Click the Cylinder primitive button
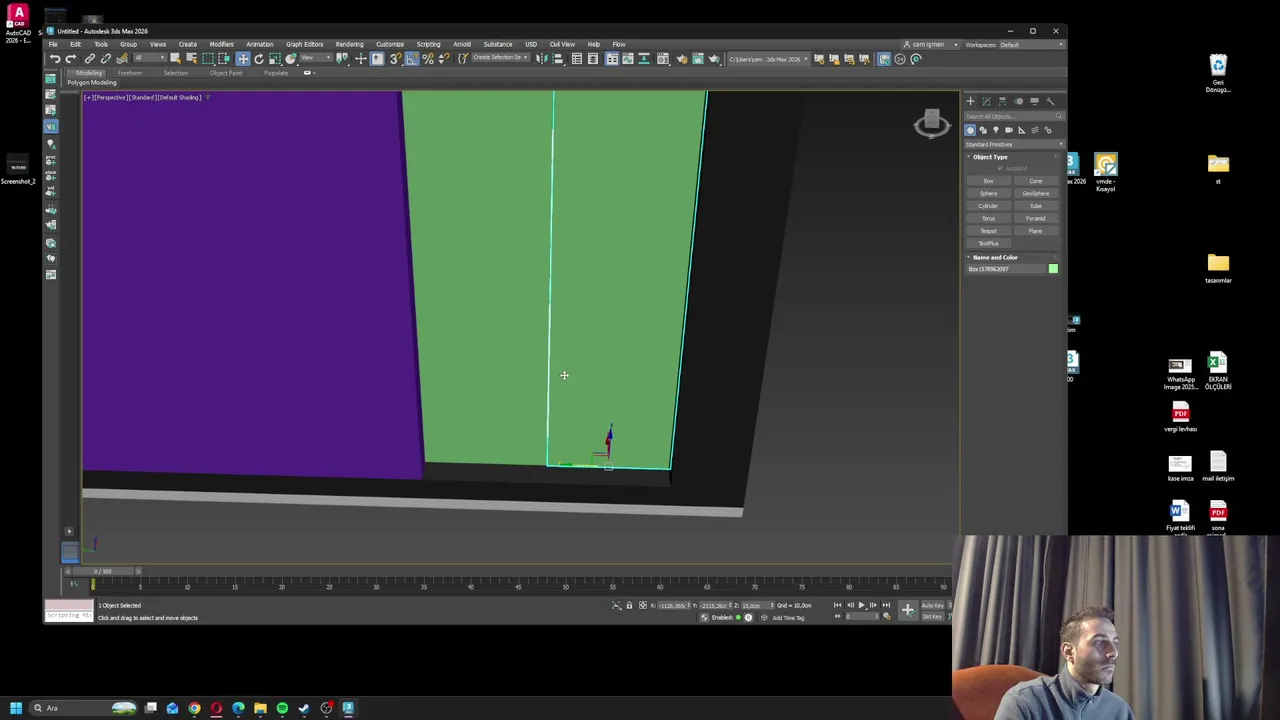Viewport: 1280px width, 720px height. click(x=988, y=206)
